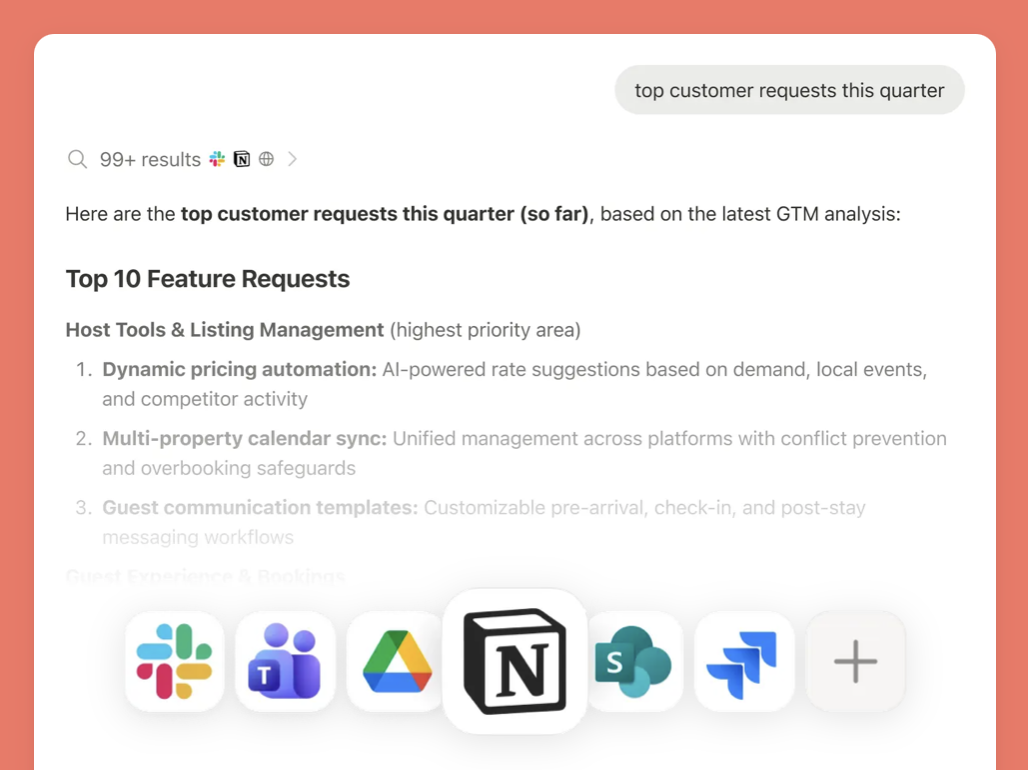
Task: Click the large Notion app icon
Action: [x=515, y=661]
